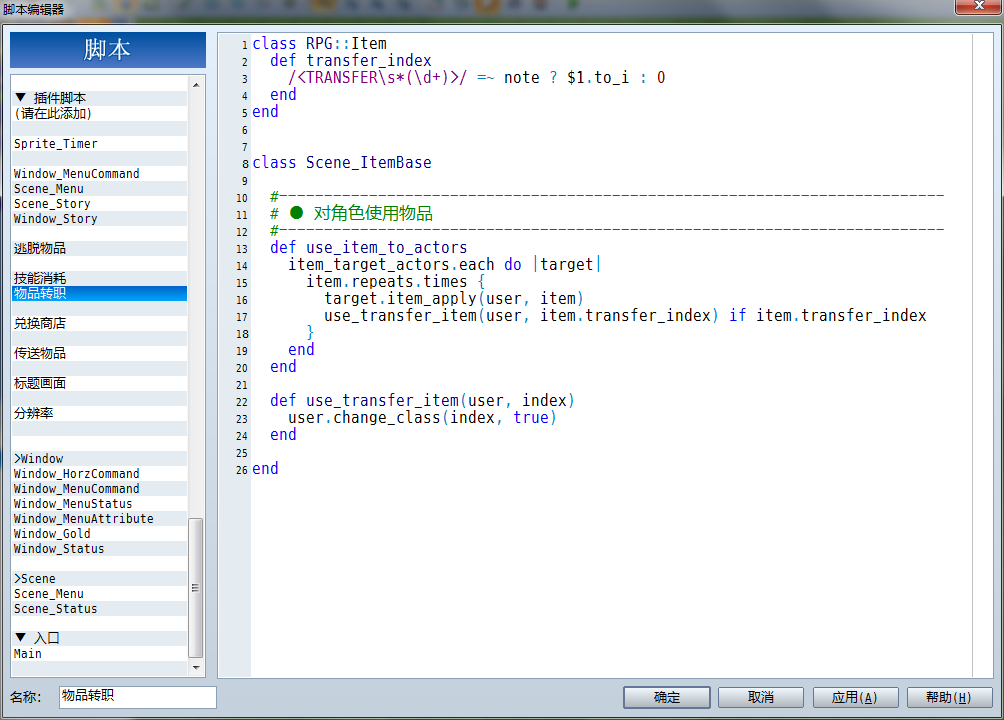Screen dimensions: 1004x720
Task: Click 'def use_transfer_item(user, index)' code line
Action: pos(423,400)
